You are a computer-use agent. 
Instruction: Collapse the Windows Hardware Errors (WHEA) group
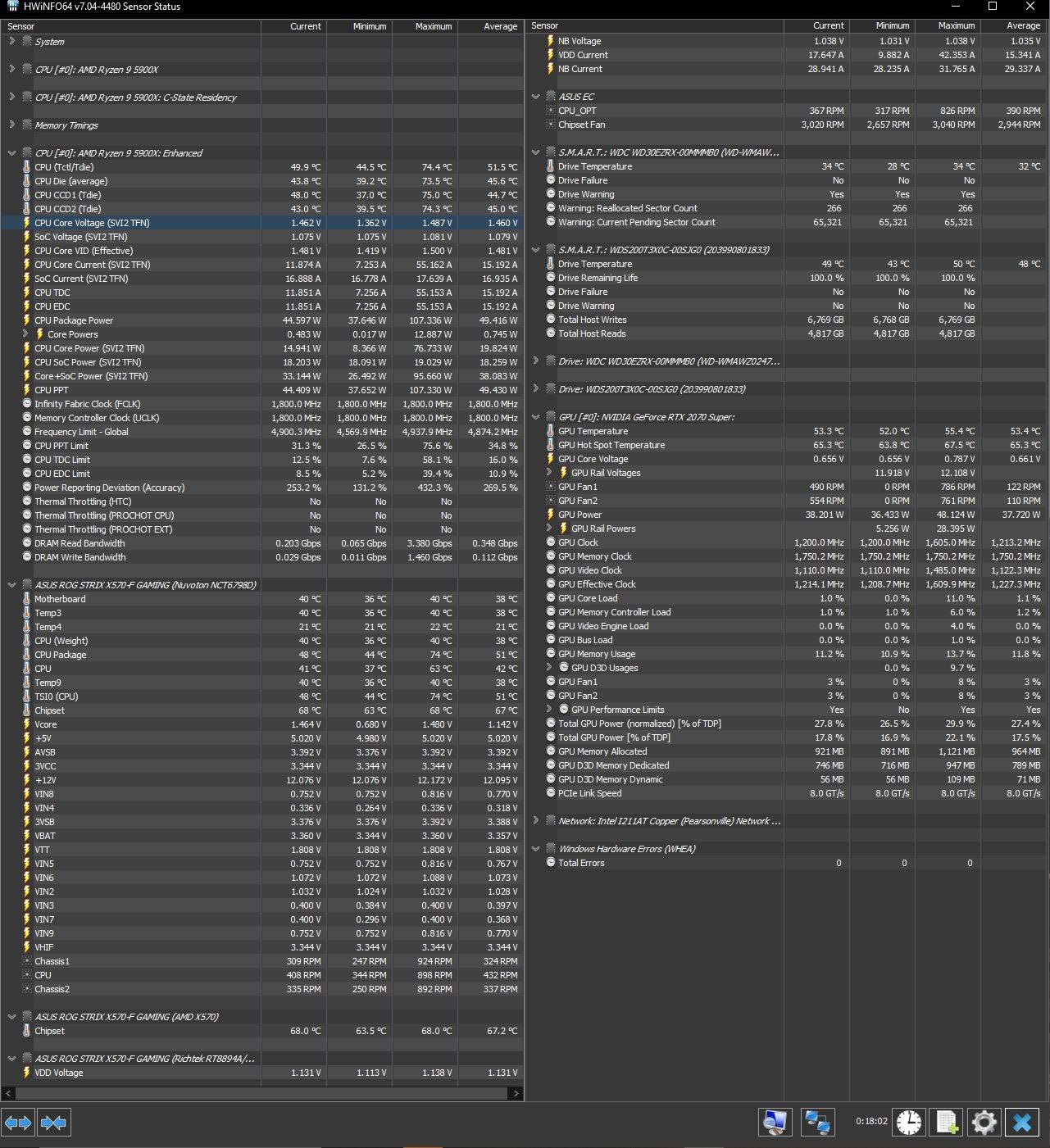coord(536,849)
